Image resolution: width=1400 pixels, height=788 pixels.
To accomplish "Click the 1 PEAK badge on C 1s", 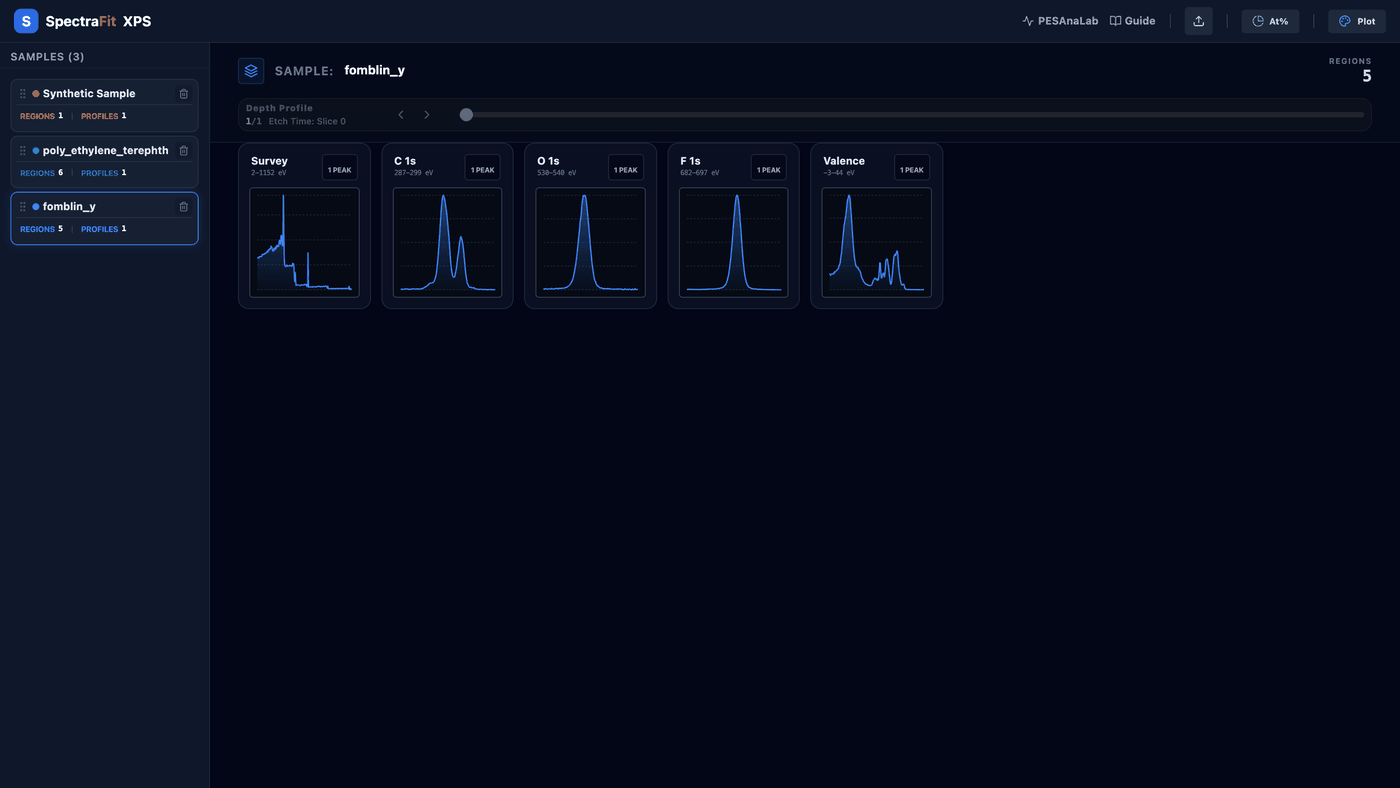I will tap(483, 170).
